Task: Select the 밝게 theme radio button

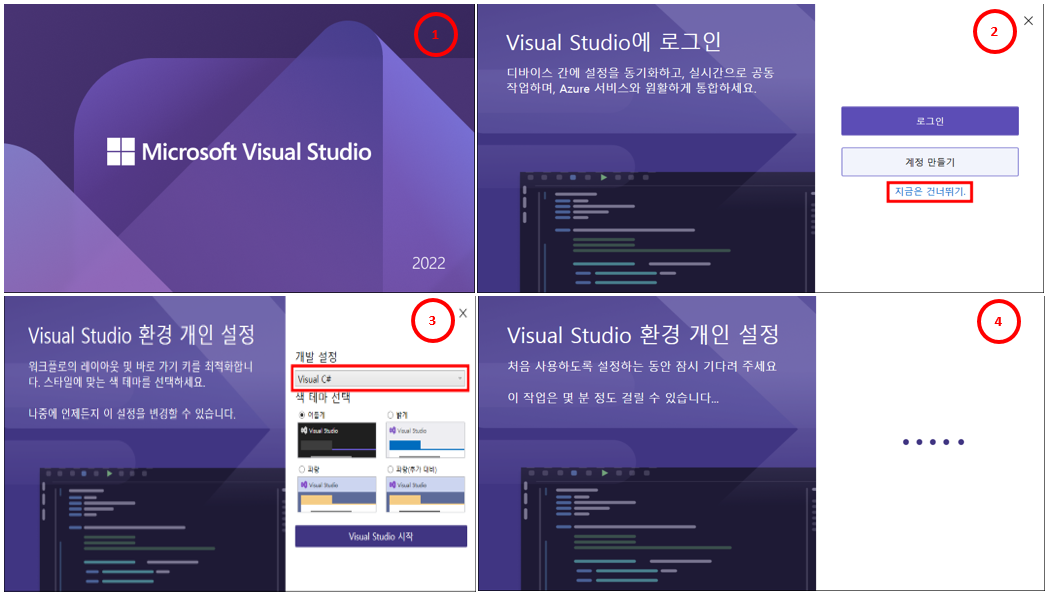Action: tap(390, 415)
